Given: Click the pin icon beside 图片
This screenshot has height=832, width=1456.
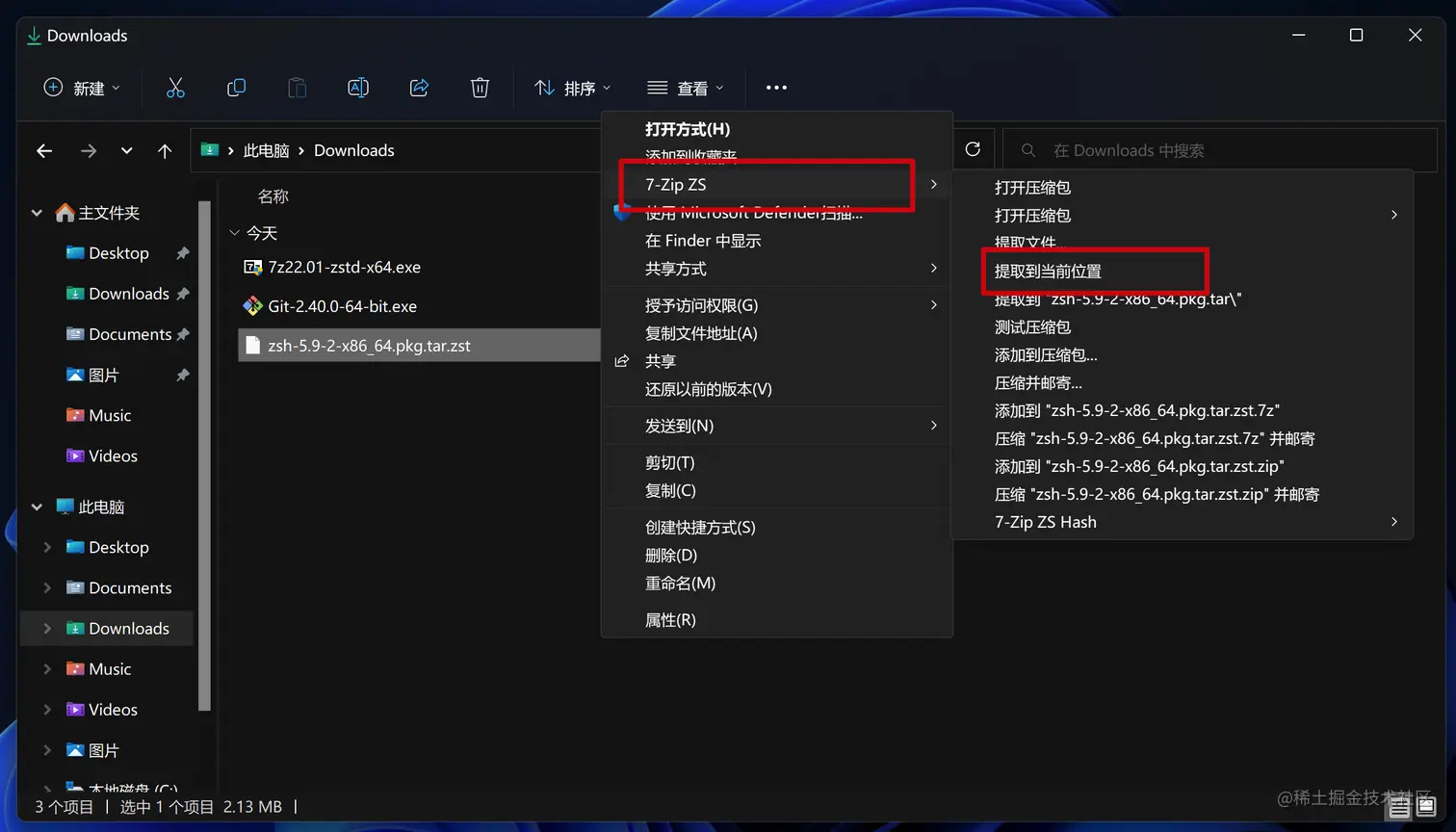Looking at the screenshot, I should pyautogui.click(x=182, y=375).
